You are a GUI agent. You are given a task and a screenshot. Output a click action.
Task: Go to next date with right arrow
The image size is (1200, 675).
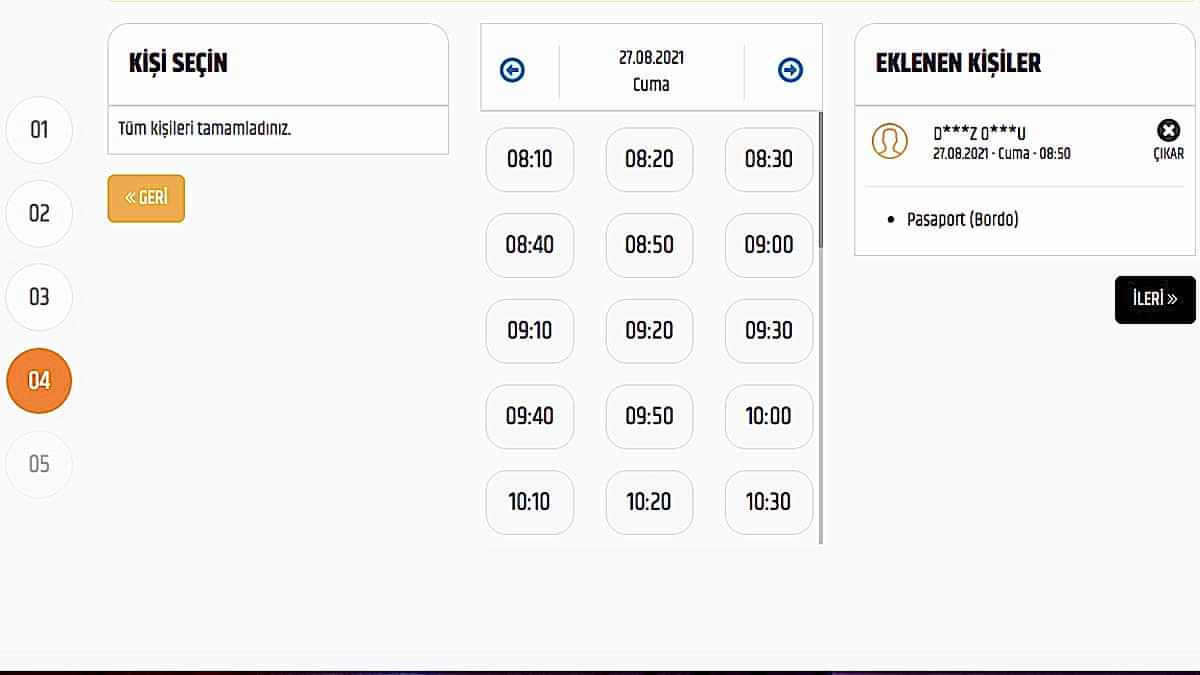click(790, 70)
